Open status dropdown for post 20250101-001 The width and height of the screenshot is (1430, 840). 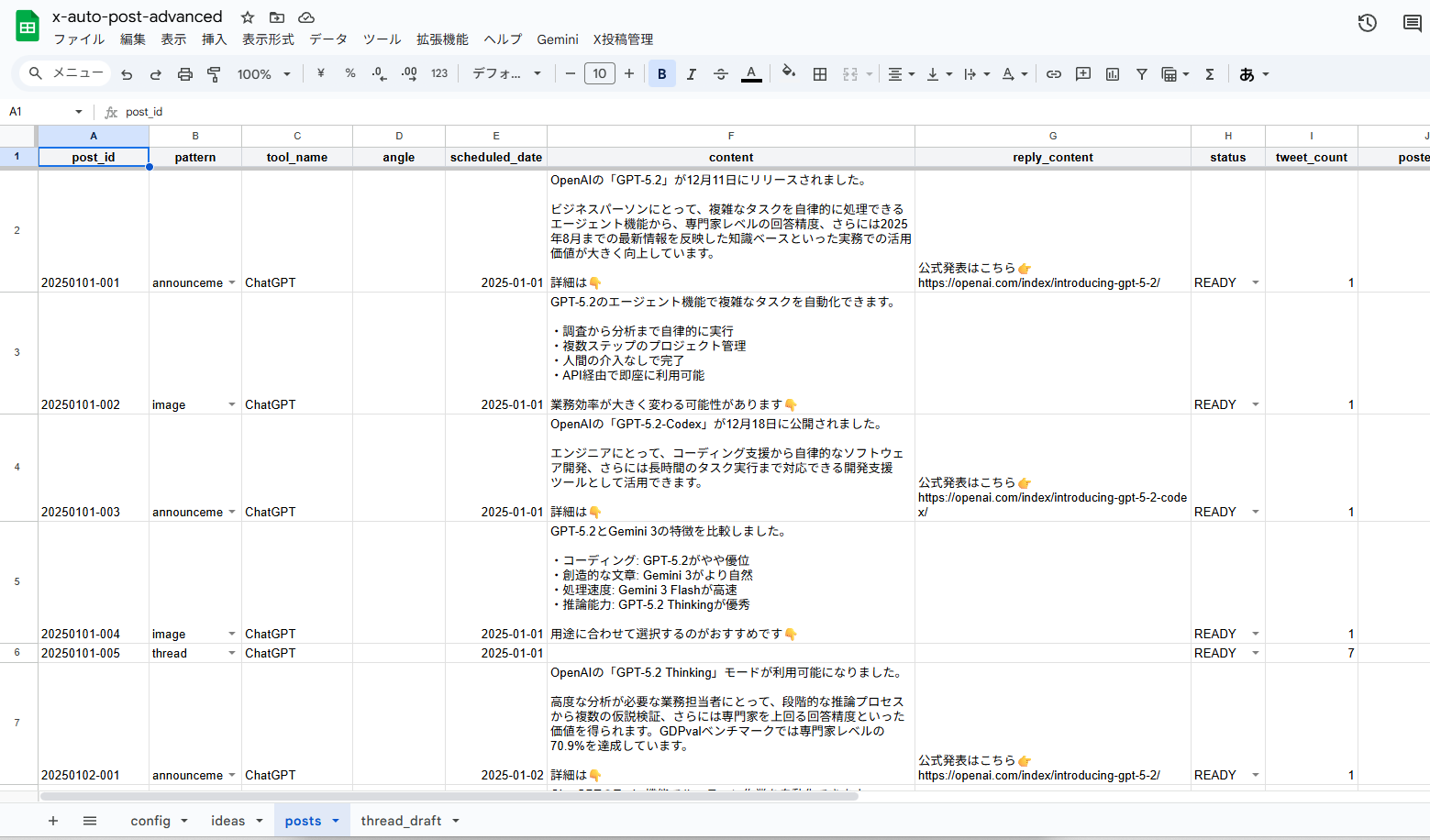pyautogui.click(x=1256, y=282)
